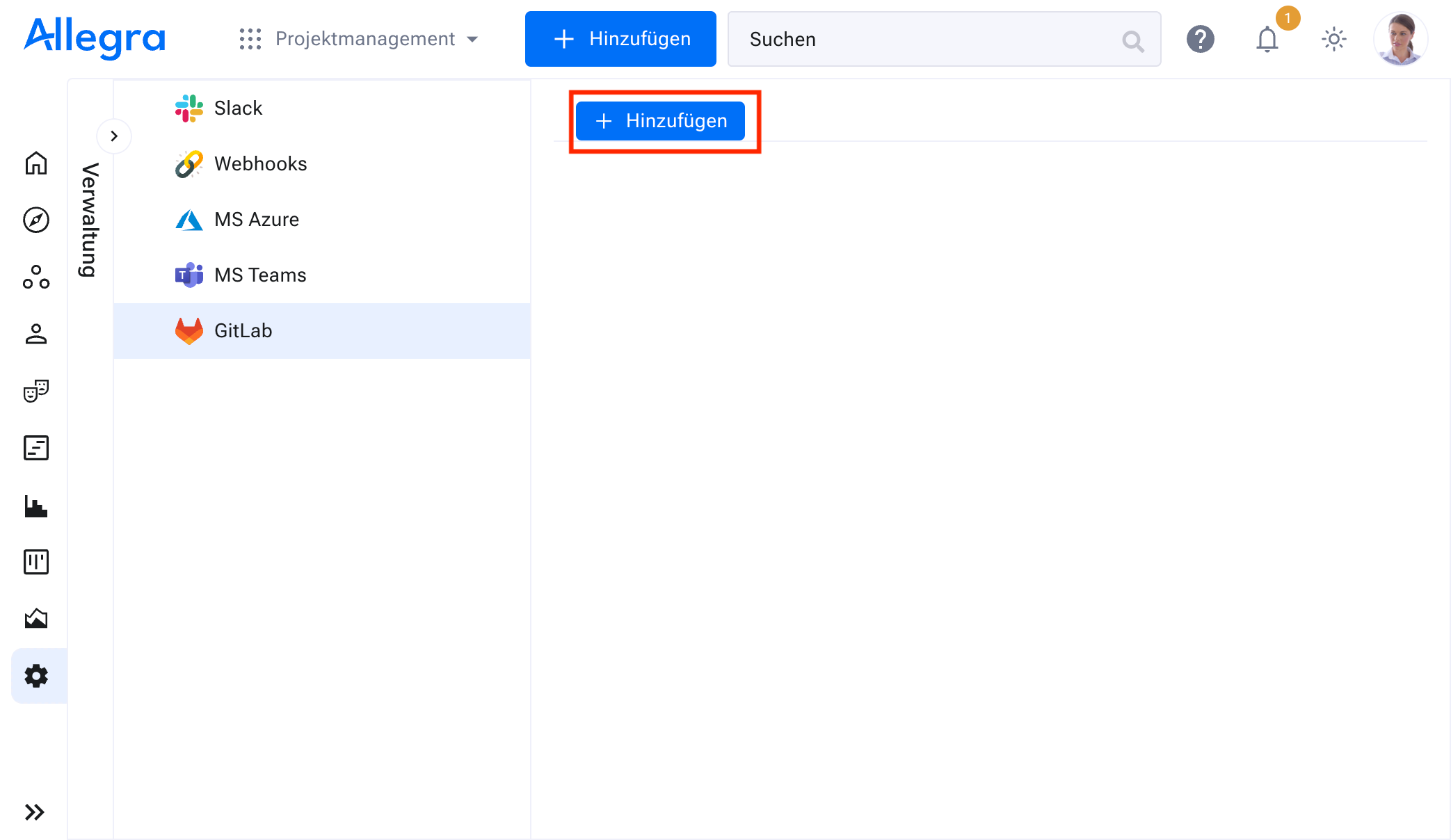This screenshot has height=840, width=1451.
Task: Open the Home view in the sidebar
Action: pos(35,163)
